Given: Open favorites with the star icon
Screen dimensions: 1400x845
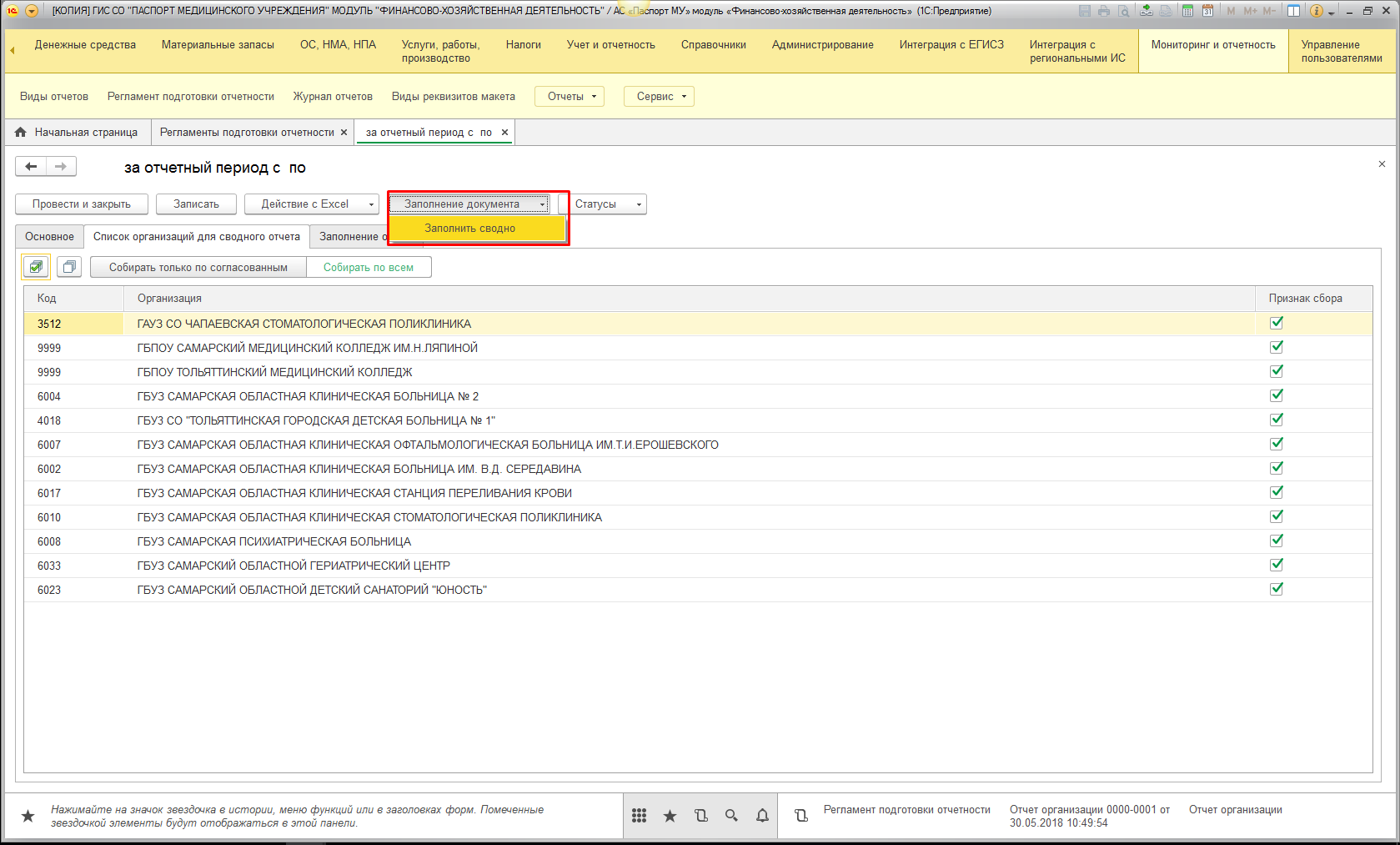Looking at the screenshot, I should (670, 816).
